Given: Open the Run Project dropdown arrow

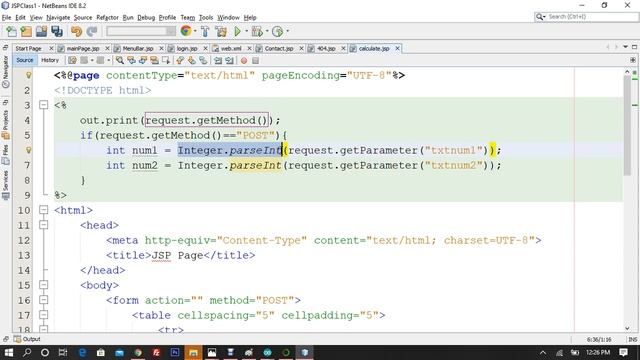Looking at the screenshot, I should [246, 31].
